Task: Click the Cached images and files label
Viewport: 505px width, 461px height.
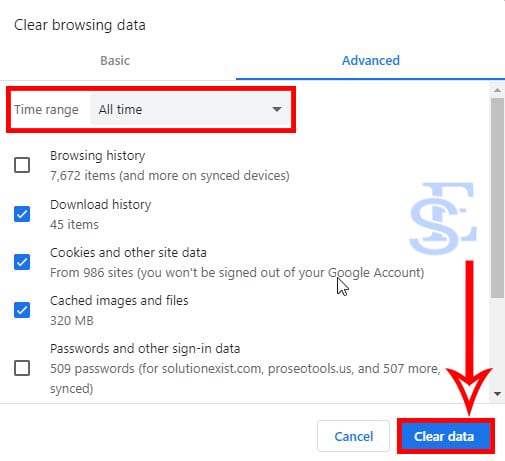Action: pos(119,301)
